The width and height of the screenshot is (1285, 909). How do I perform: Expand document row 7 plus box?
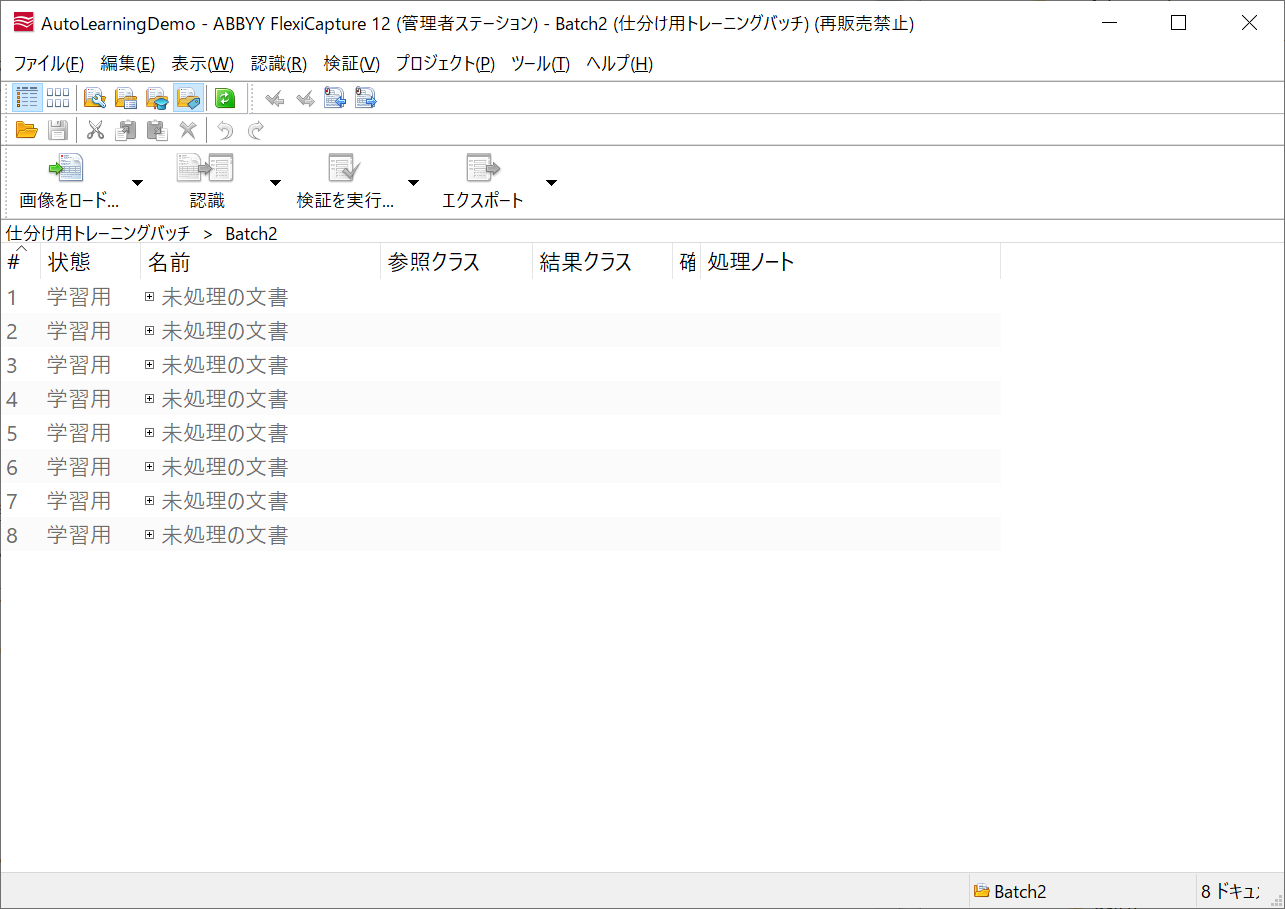click(x=150, y=501)
